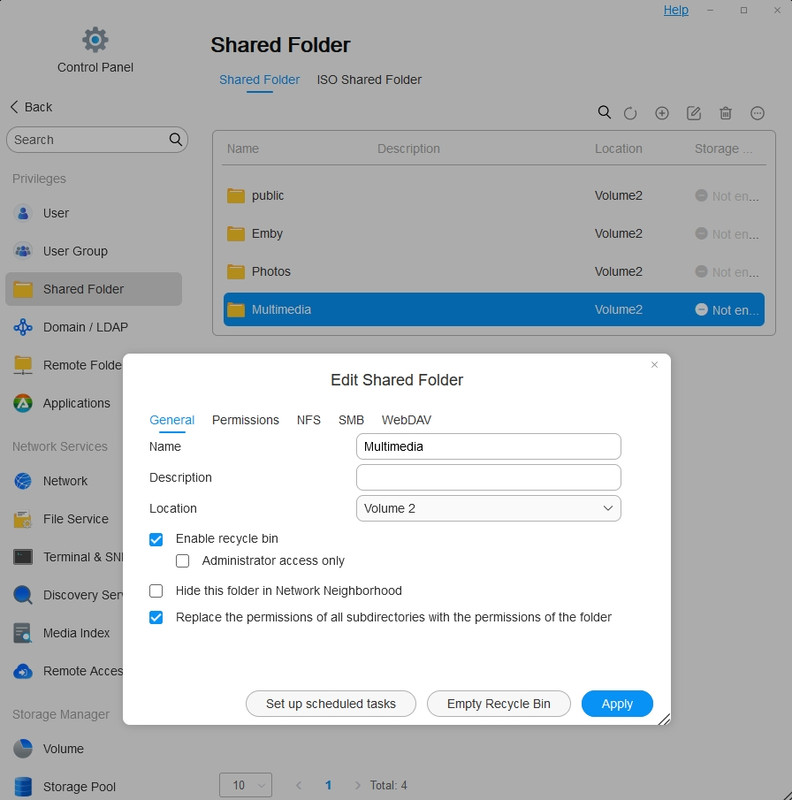Focus the sidebar Search box
This screenshot has height=800, width=792.
click(x=97, y=139)
